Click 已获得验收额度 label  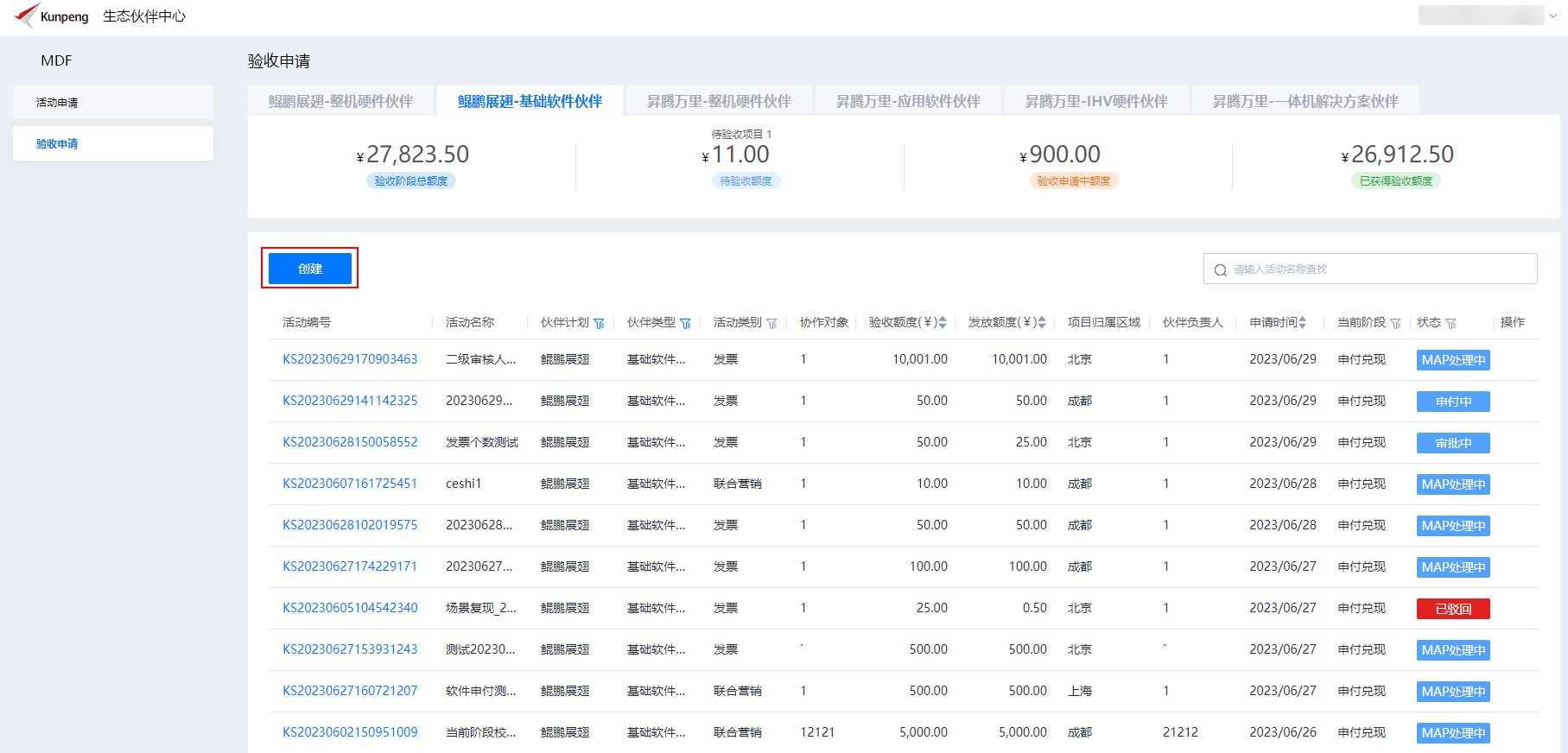1396,180
